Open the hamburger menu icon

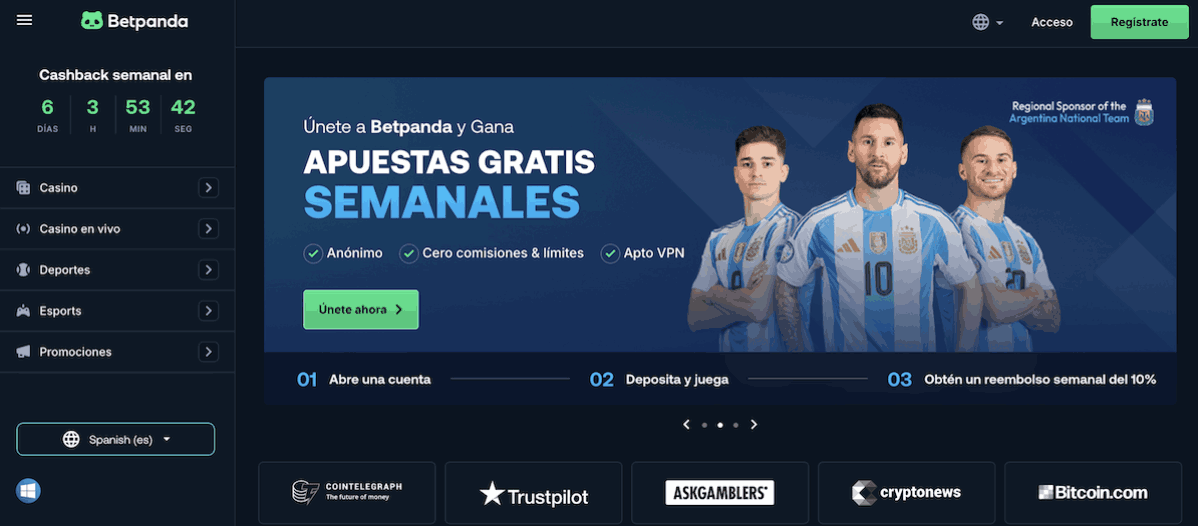tap(24, 20)
